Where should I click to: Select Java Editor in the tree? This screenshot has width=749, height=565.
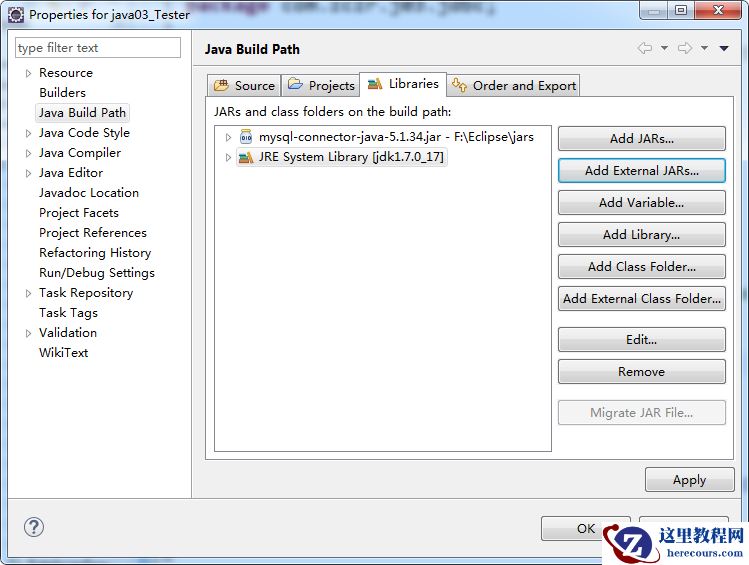click(71, 173)
